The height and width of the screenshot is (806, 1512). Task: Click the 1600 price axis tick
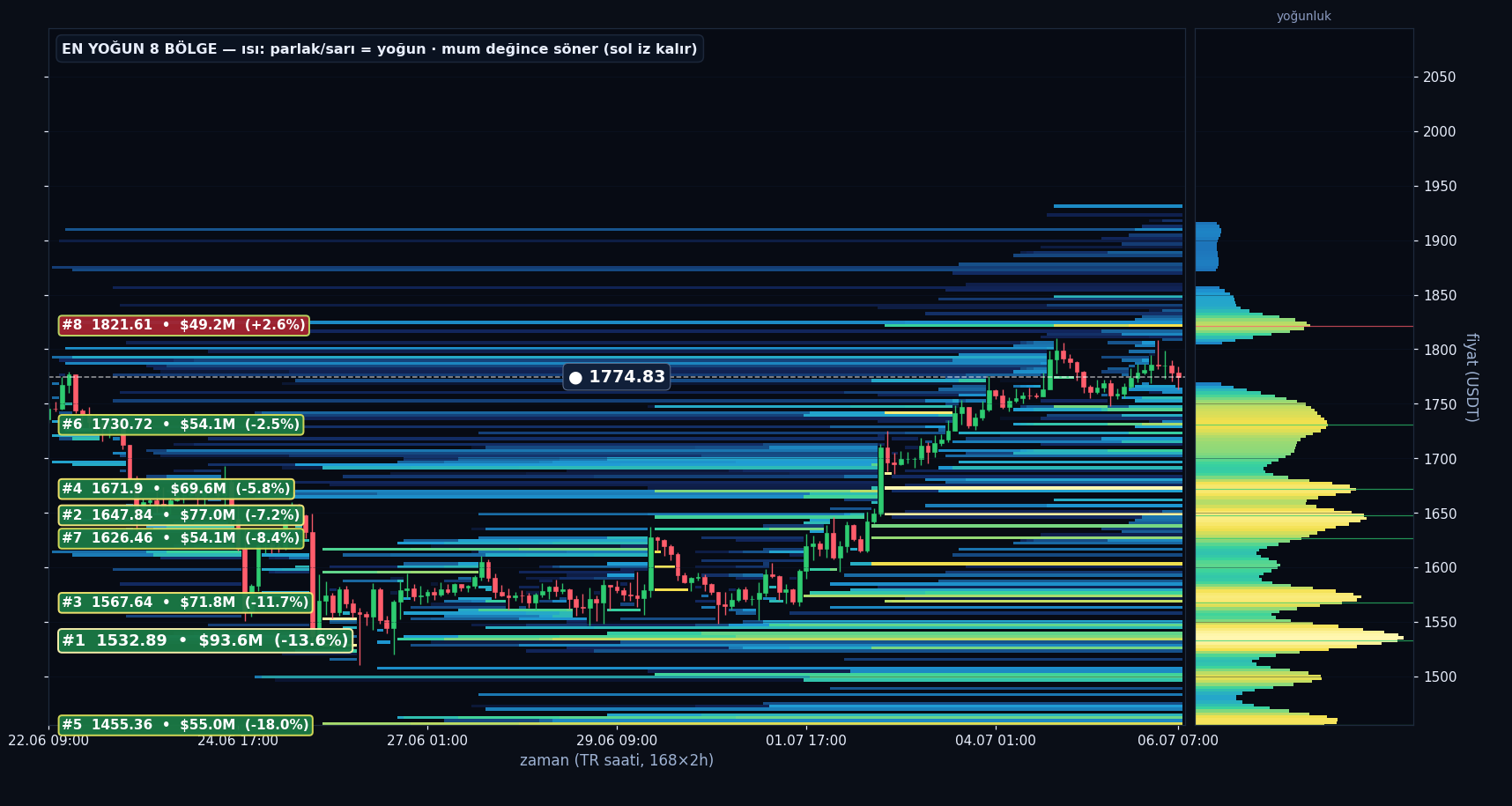(x=1440, y=568)
